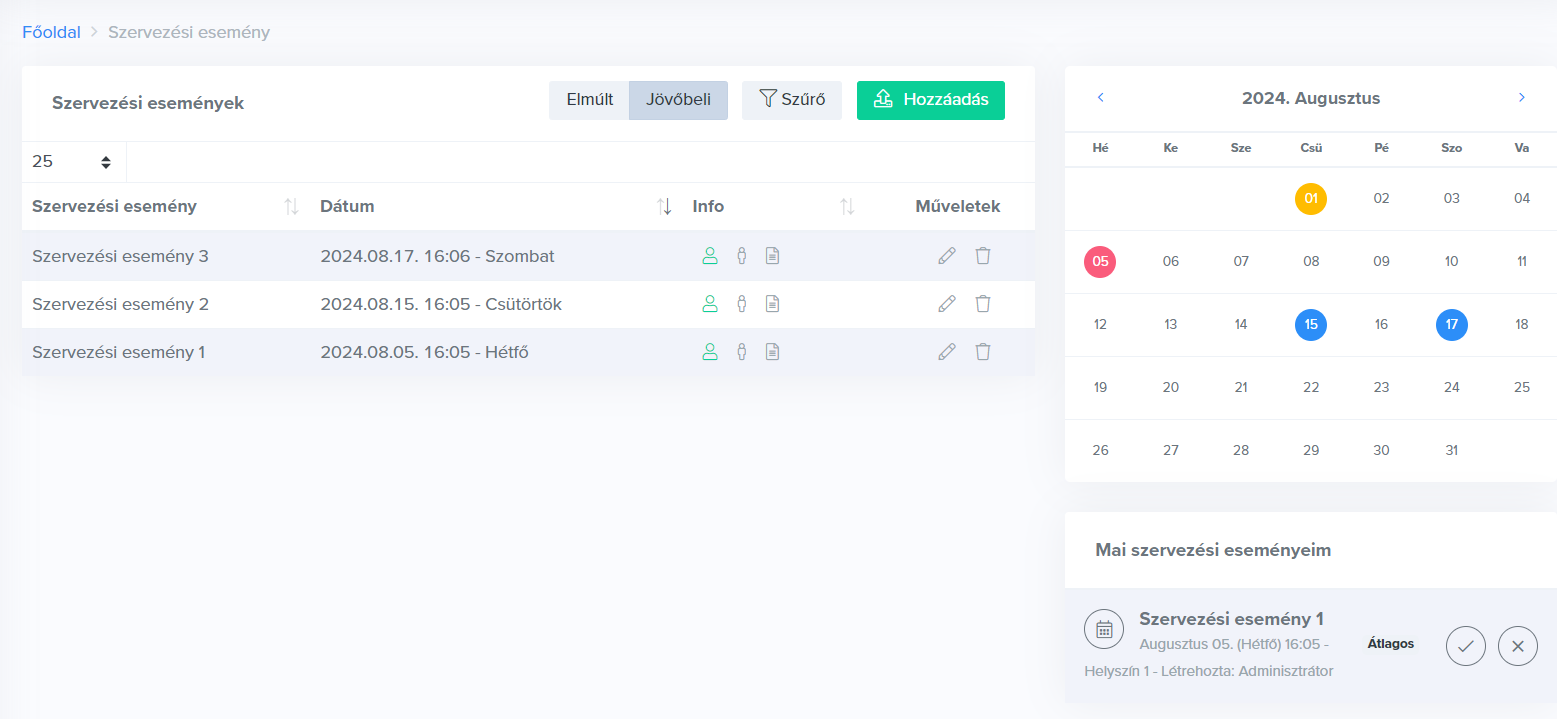Click the Hozzáadás button

pyautogui.click(x=931, y=100)
